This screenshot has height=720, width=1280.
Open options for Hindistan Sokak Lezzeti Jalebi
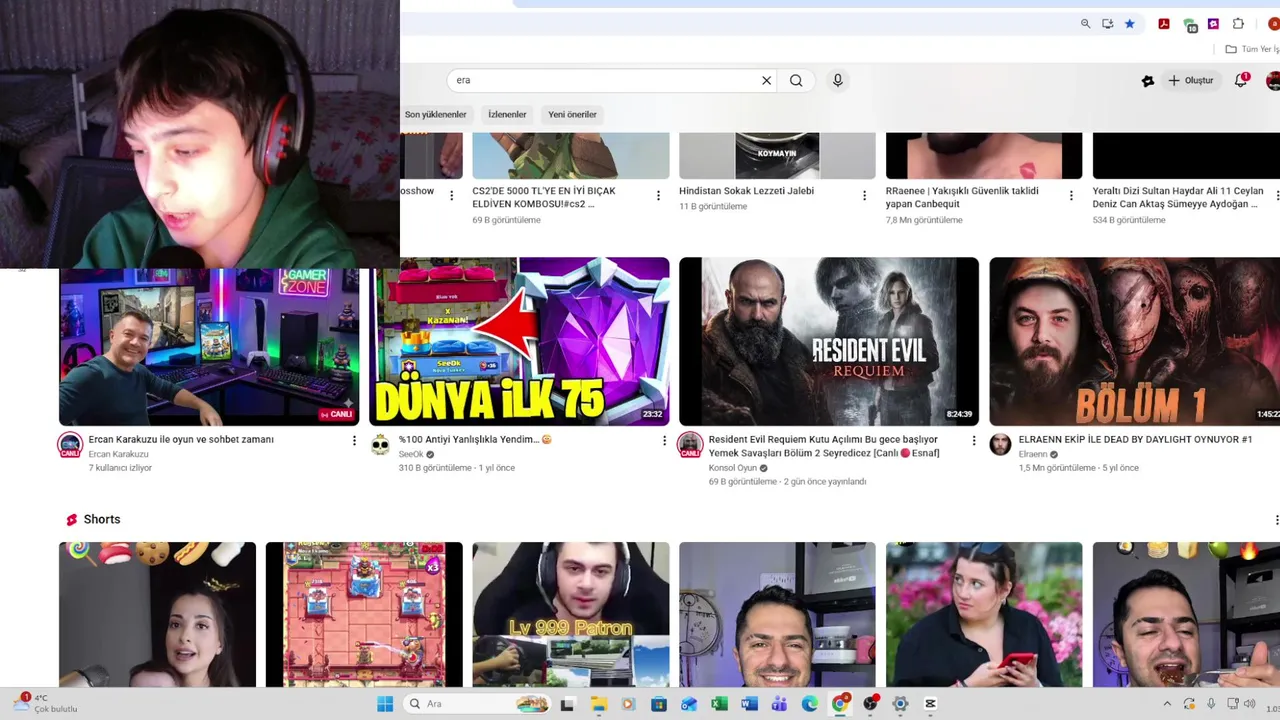pos(865,196)
